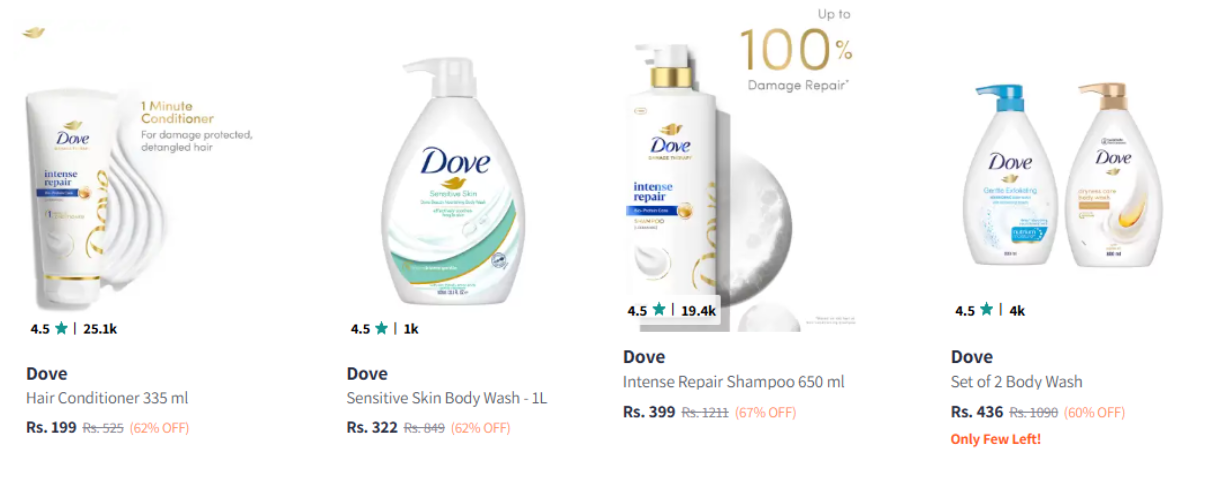Click the star icon on Intense Repair Shampoo rating

tap(659, 310)
